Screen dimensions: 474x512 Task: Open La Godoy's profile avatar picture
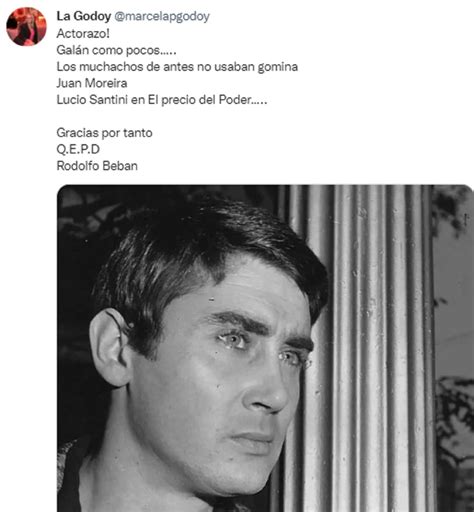point(26,26)
